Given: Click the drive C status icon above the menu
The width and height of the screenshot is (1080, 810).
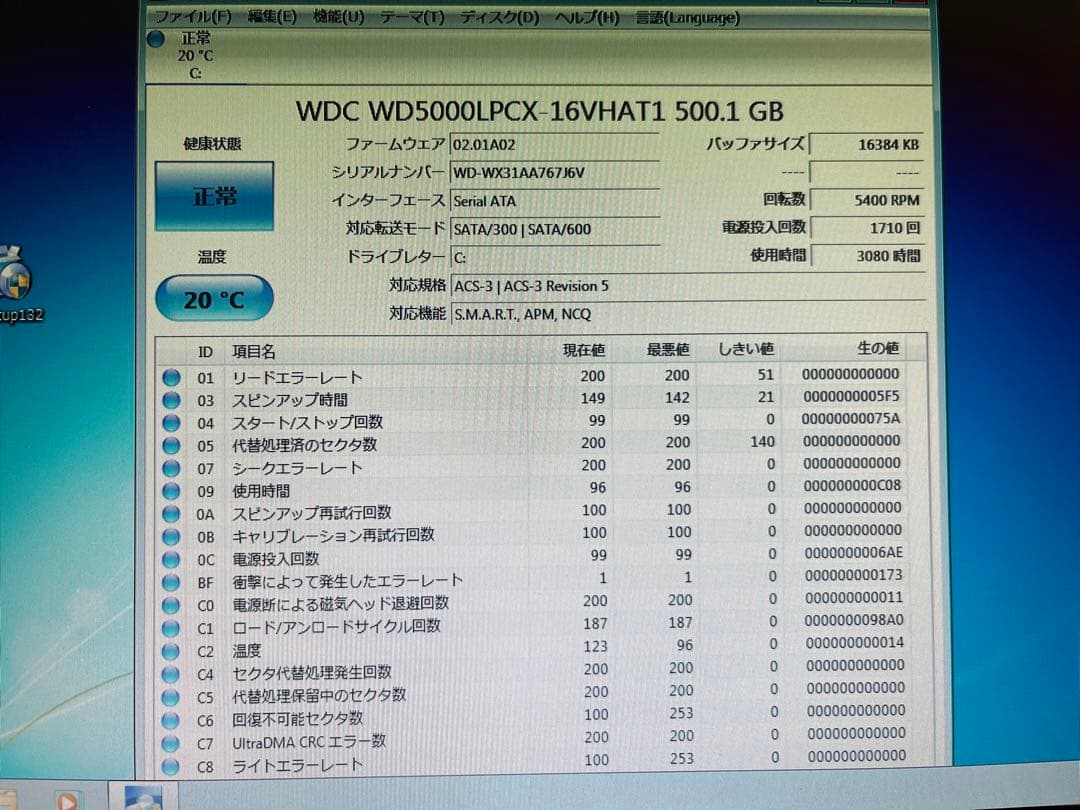Looking at the screenshot, I should point(156,40).
